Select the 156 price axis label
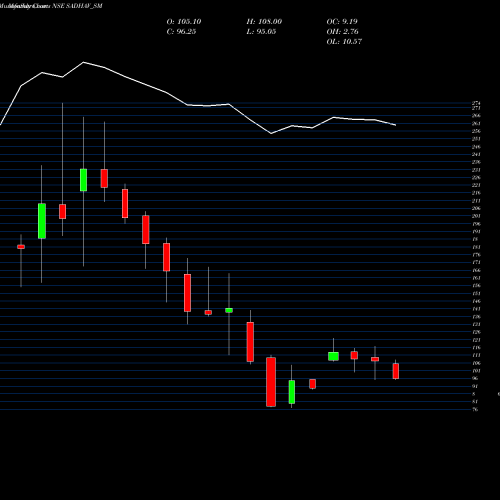This screenshot has height=500, width=500. (476, 286)
